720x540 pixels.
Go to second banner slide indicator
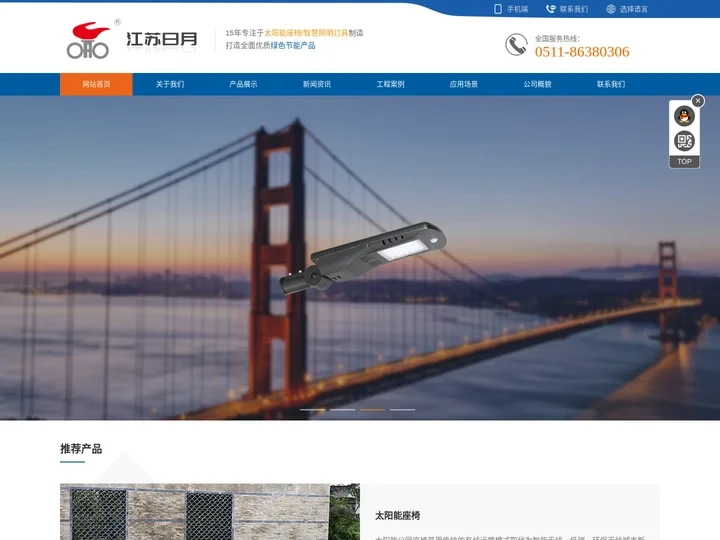pyautogui.click(x=343, y=410)
